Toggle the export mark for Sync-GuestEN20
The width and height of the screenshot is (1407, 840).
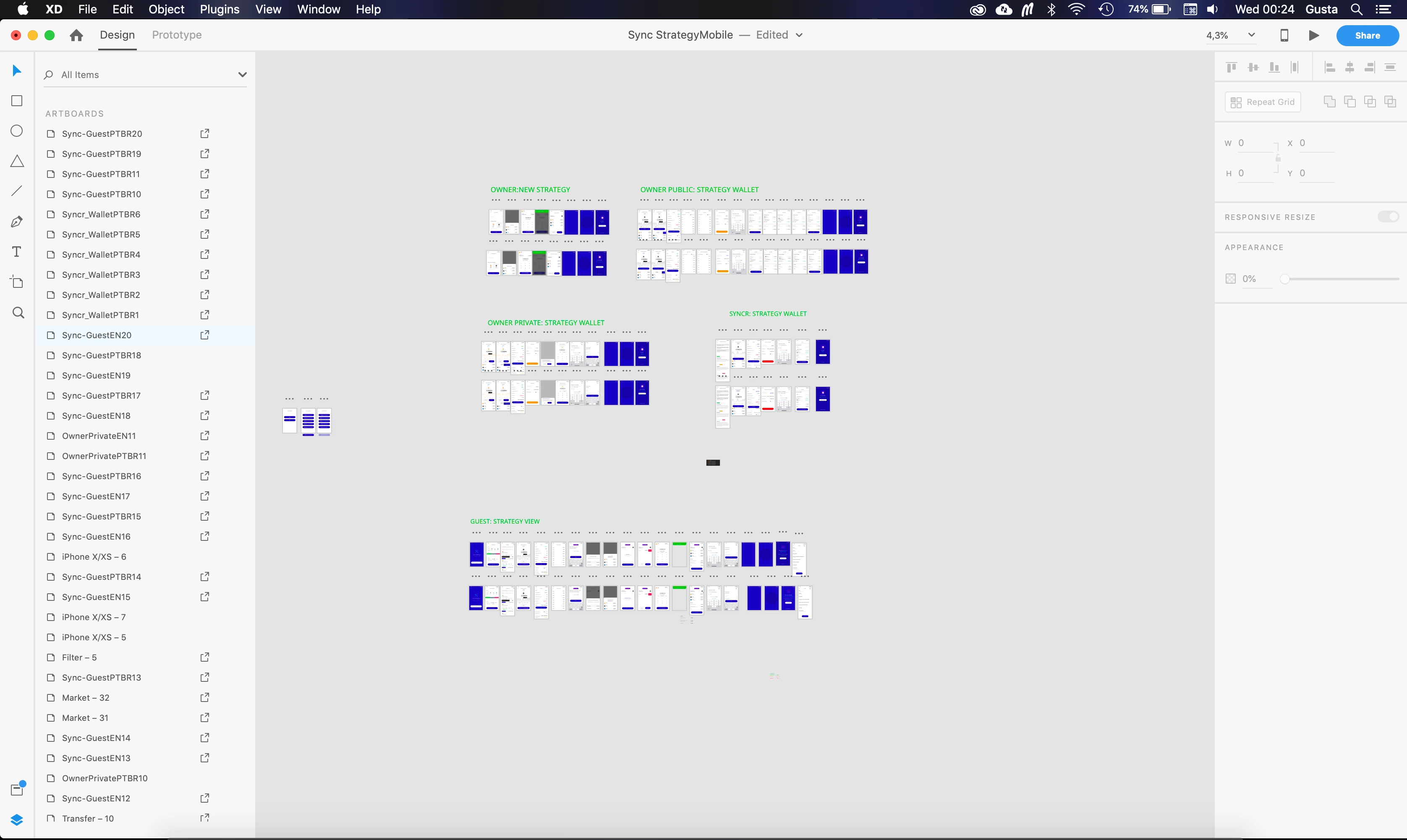click(205, 335)
